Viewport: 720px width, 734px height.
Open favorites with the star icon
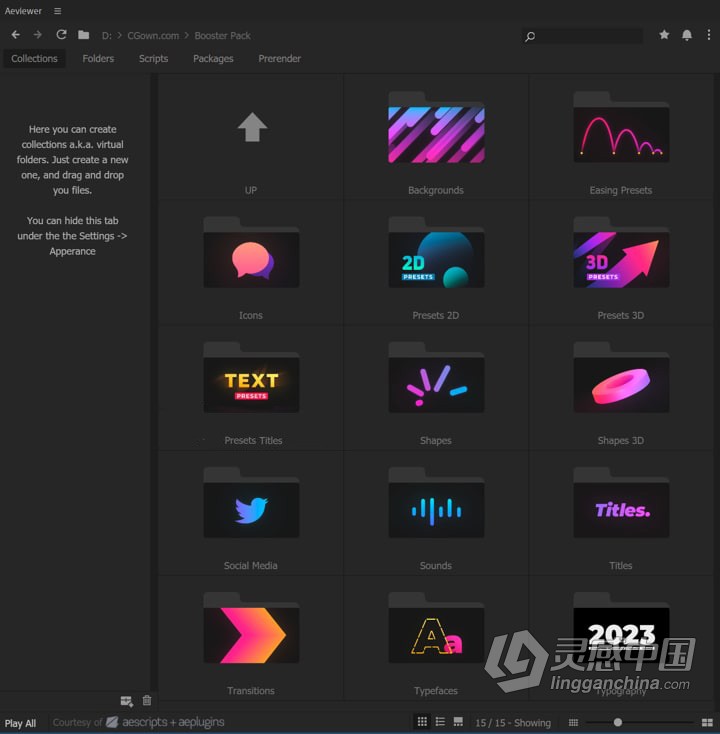[664, 35]
